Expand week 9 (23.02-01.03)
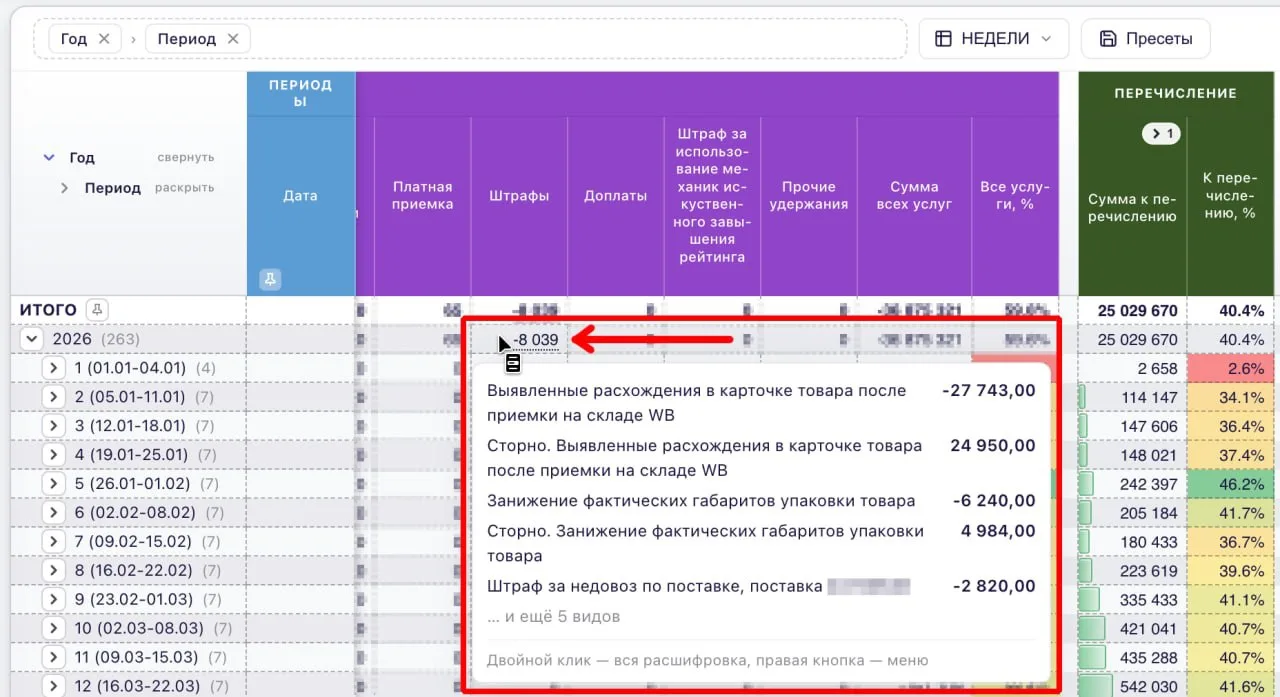 coord(53,600)
